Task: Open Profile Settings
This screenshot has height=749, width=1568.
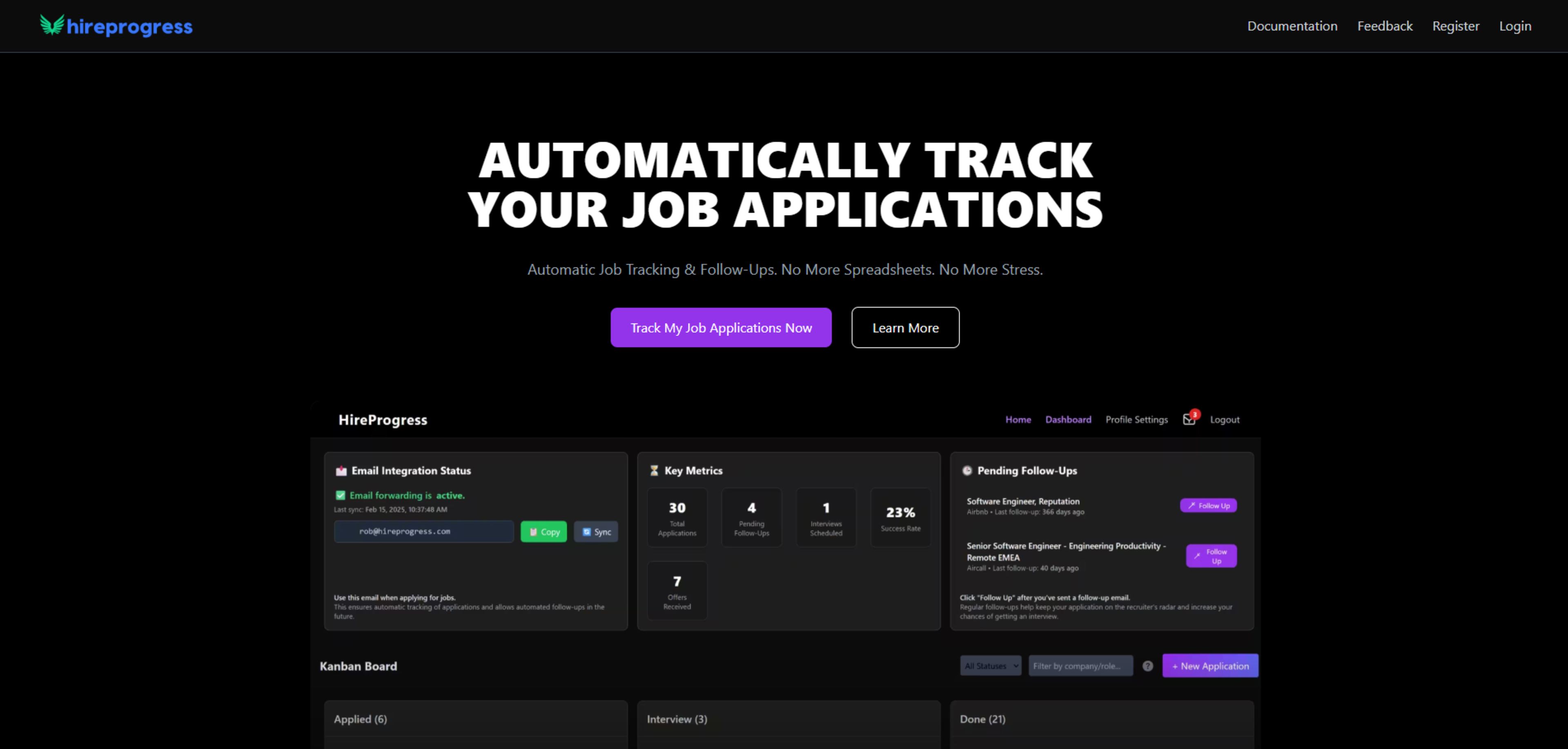Action: click(1136, 419)
